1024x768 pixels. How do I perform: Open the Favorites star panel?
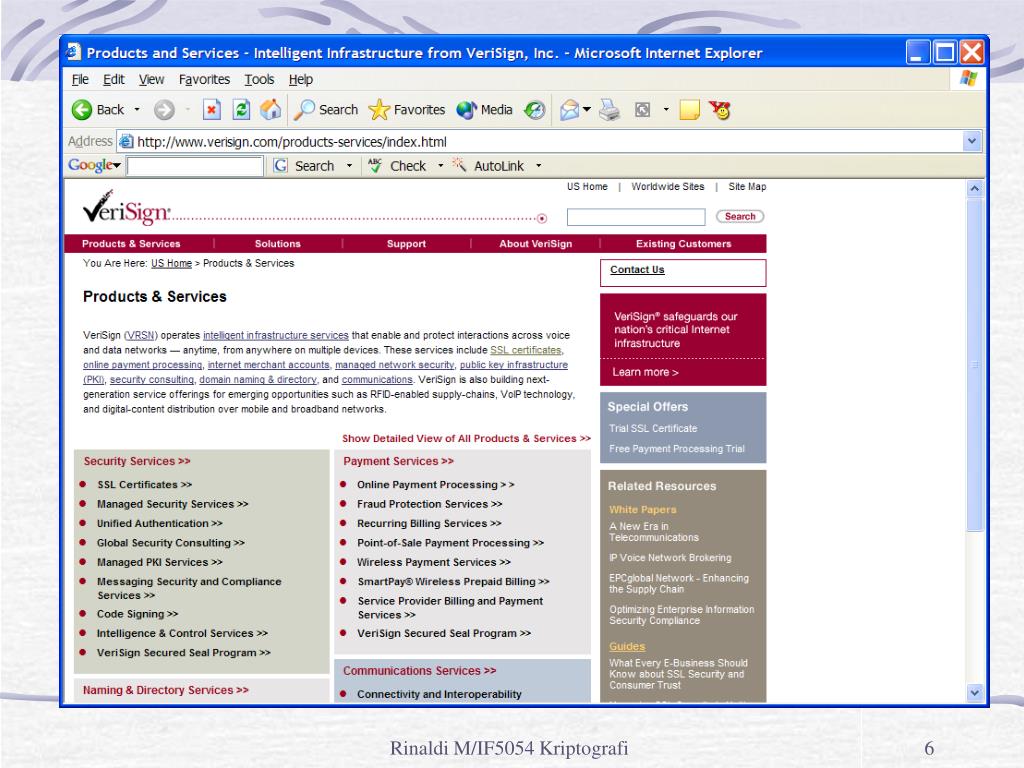406,110
